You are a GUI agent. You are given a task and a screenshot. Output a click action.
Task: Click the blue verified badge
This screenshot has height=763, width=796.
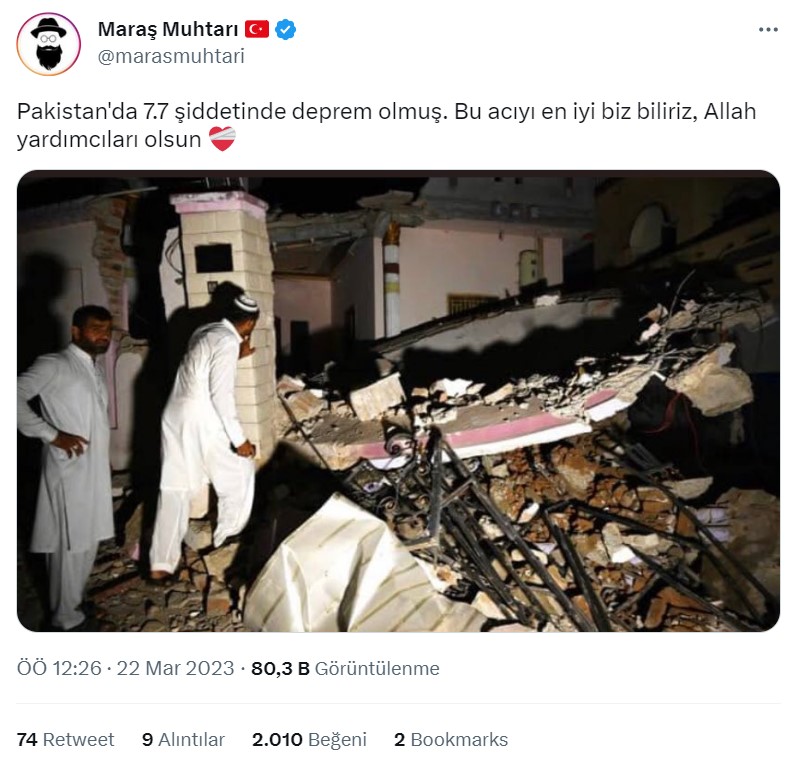(285, 29)
